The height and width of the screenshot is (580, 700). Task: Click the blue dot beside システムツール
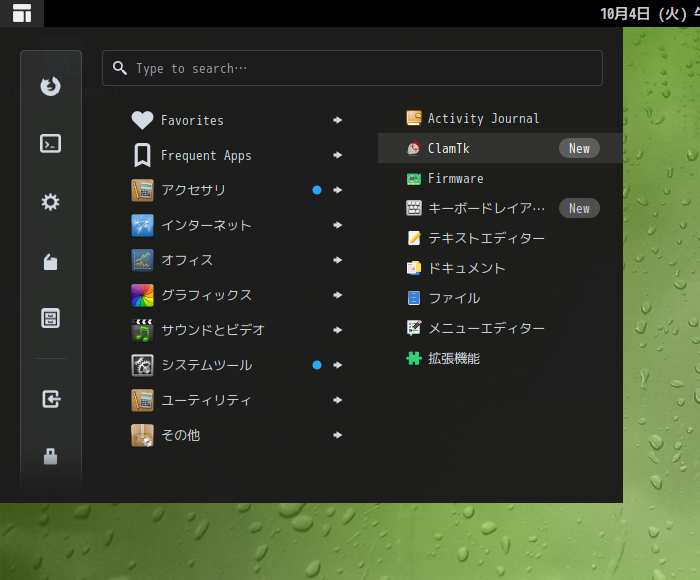pos(317,365)
